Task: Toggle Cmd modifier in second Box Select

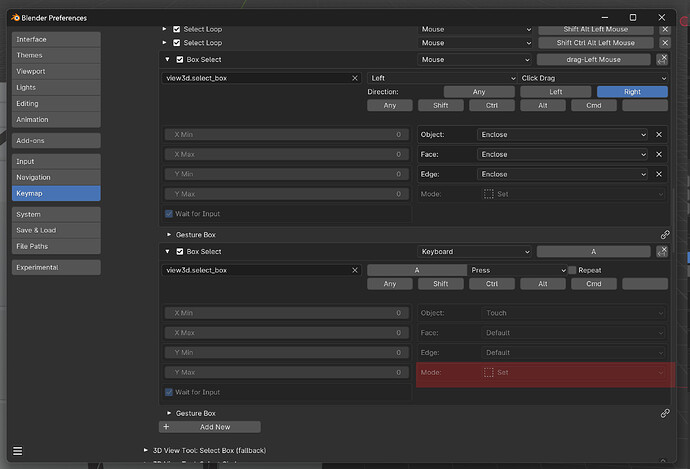Action: 594,284
